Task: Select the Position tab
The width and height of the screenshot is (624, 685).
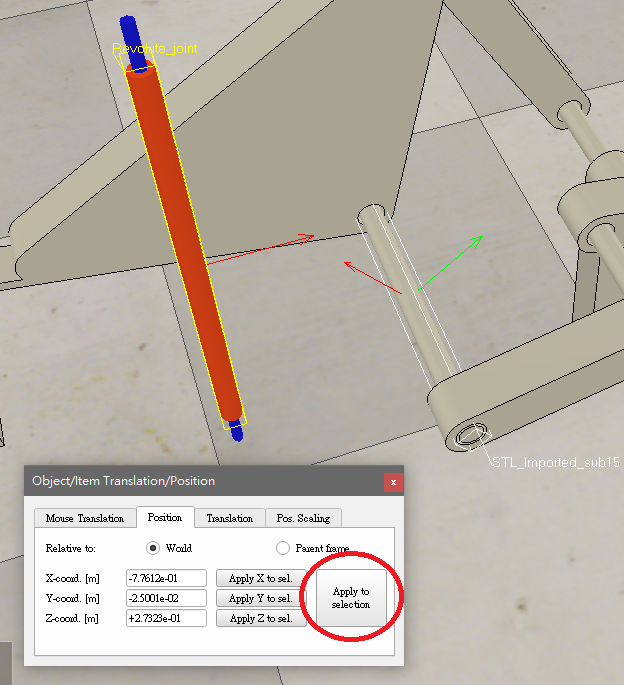Action: 165,518
